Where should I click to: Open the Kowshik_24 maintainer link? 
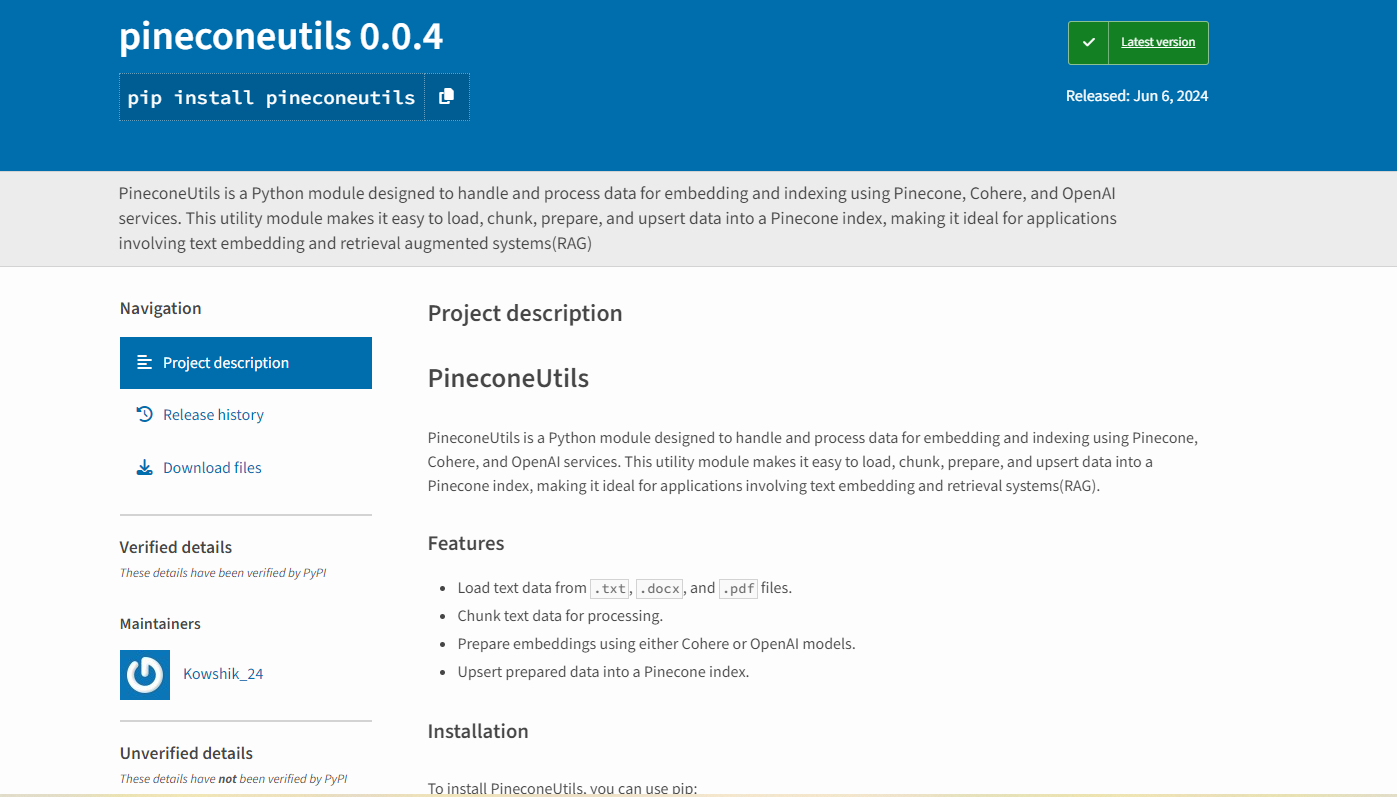point(222,674)
